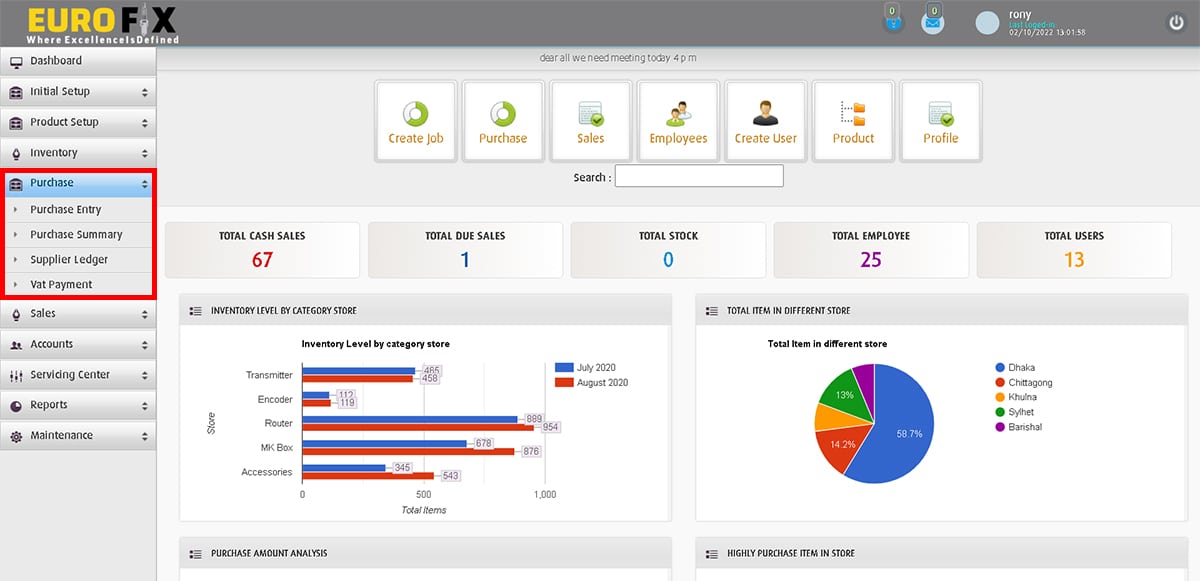
Task: Expand the Reports menu section
Action: [78, 405]
